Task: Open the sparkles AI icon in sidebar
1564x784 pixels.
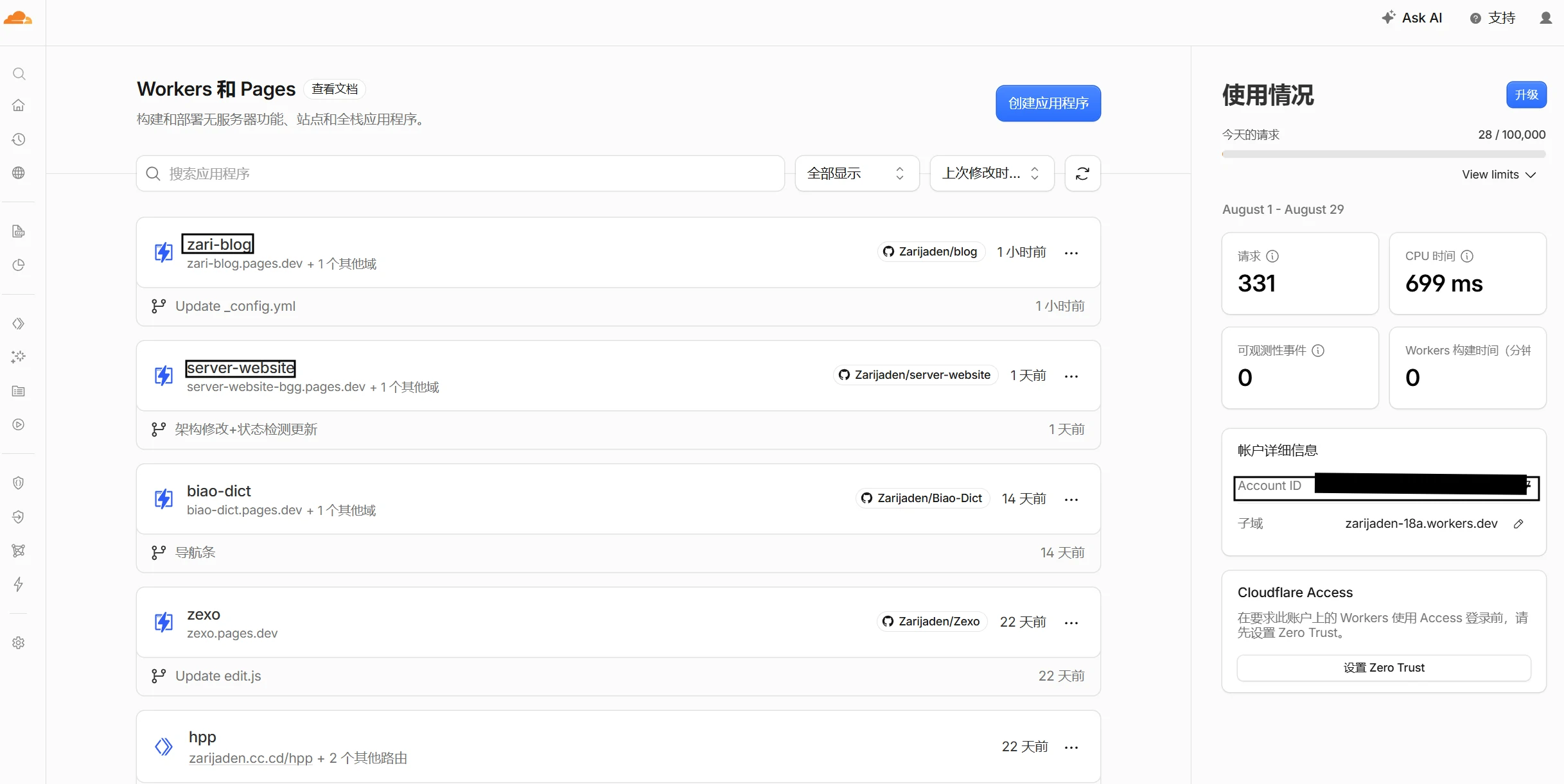Action: 19,357
